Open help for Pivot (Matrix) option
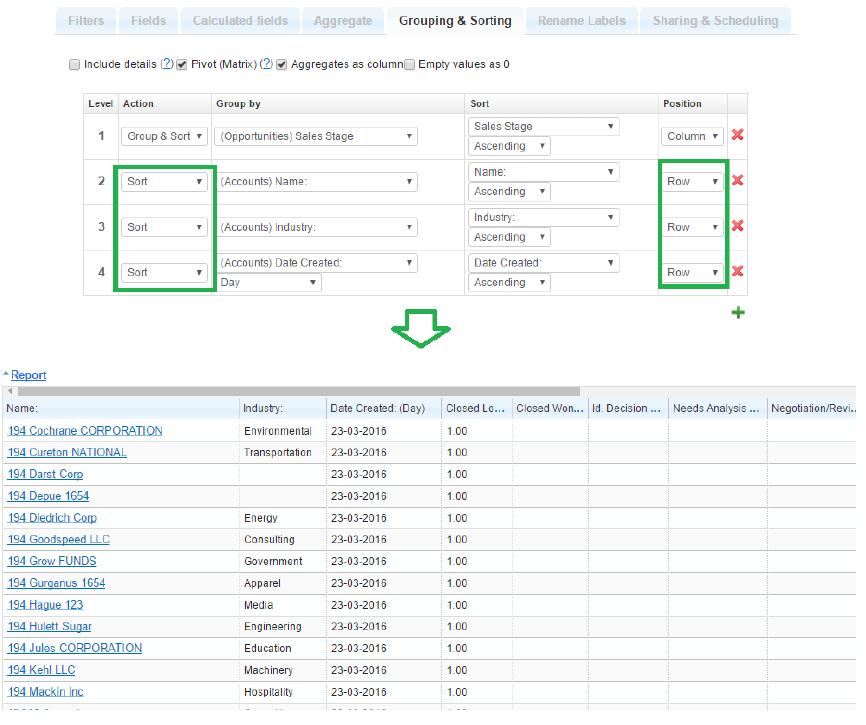 (x=266, y=64)
